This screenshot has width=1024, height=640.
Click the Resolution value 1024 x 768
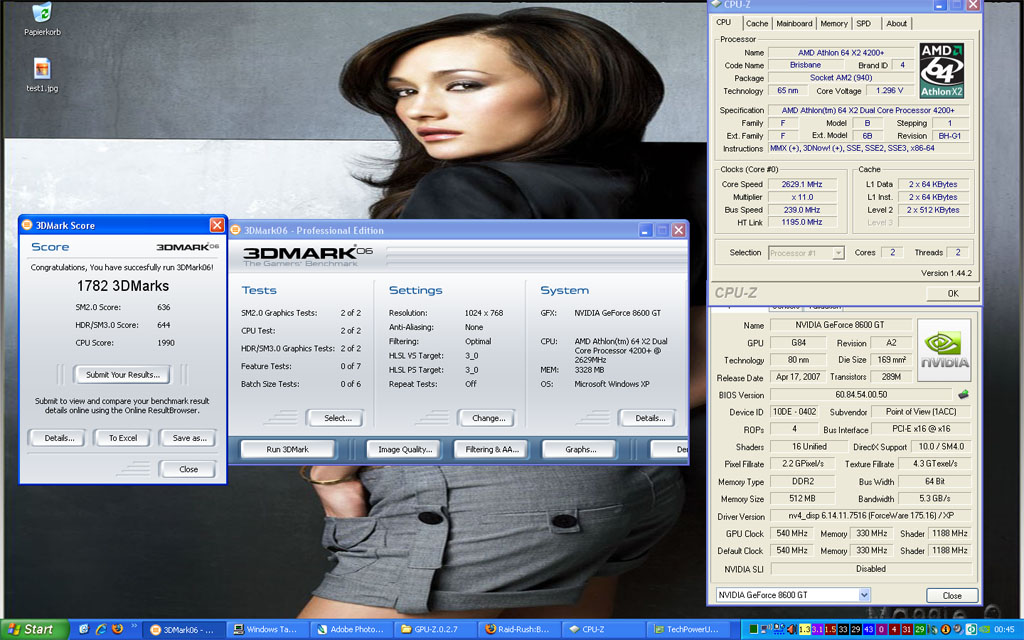[484, 313]
